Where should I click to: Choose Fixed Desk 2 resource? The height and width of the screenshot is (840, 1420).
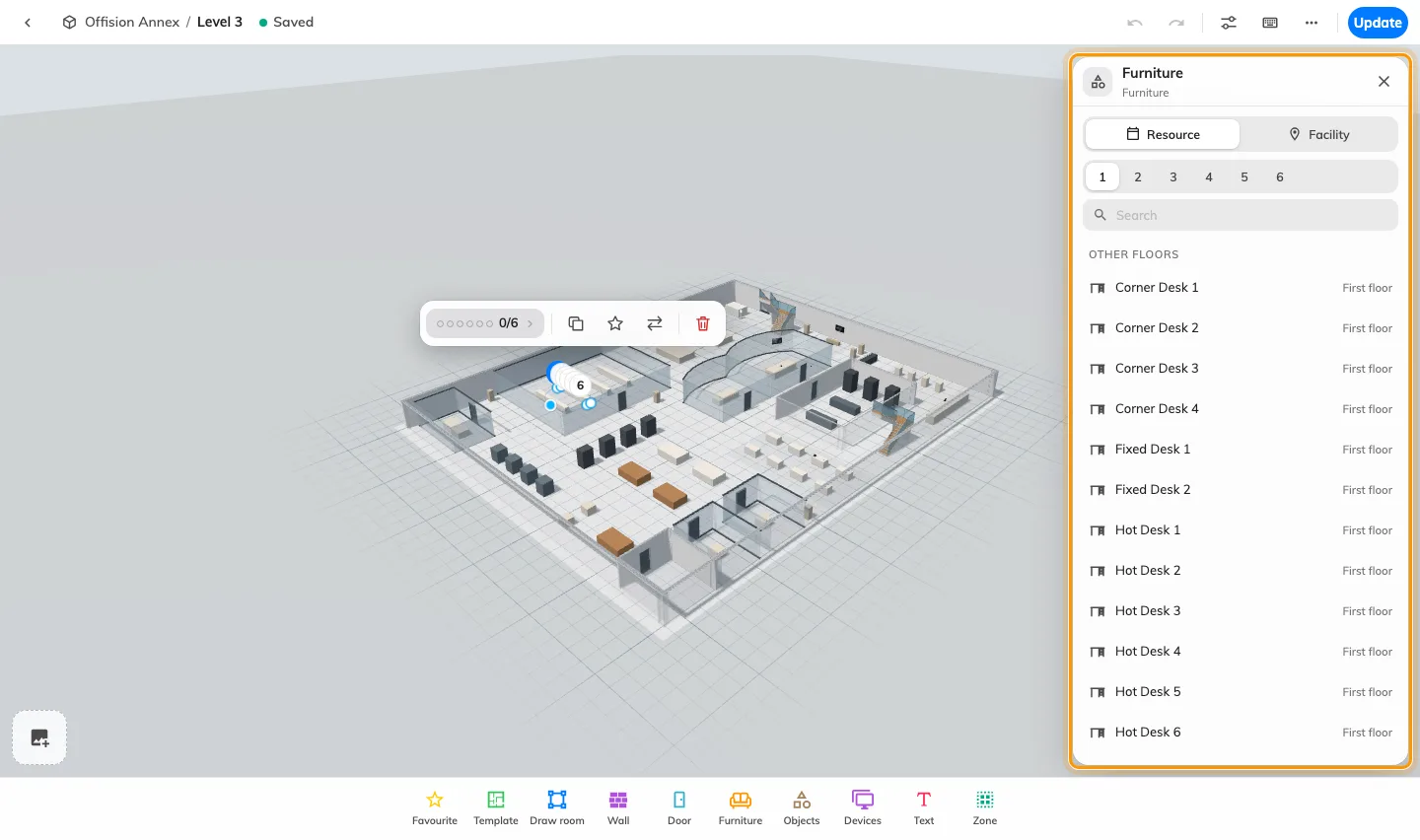[1241, 490]
